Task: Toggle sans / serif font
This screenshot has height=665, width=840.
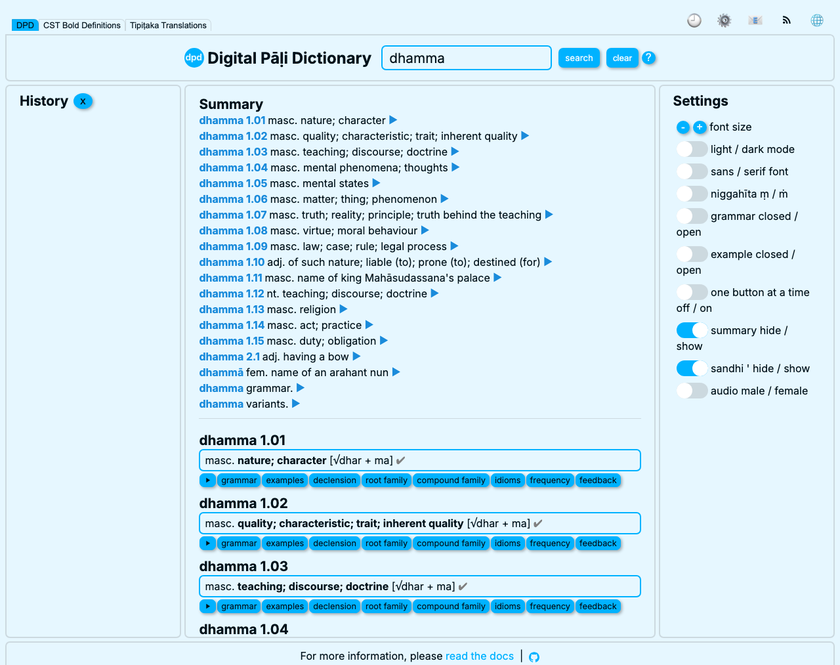Action: [692, 171]
